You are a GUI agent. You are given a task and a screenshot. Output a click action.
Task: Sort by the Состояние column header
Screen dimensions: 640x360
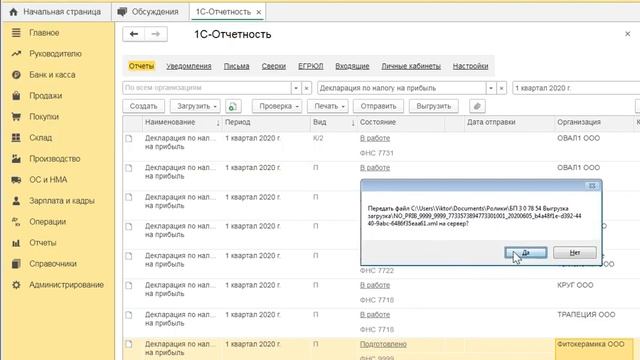400,122
